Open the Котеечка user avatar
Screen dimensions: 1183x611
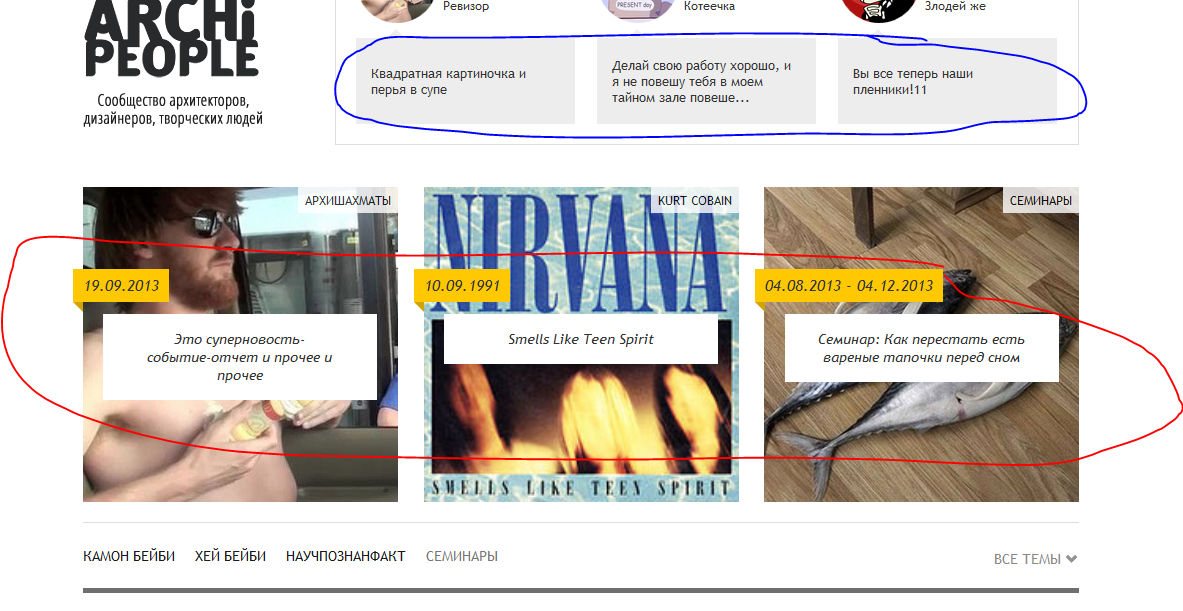coord(638,10)
